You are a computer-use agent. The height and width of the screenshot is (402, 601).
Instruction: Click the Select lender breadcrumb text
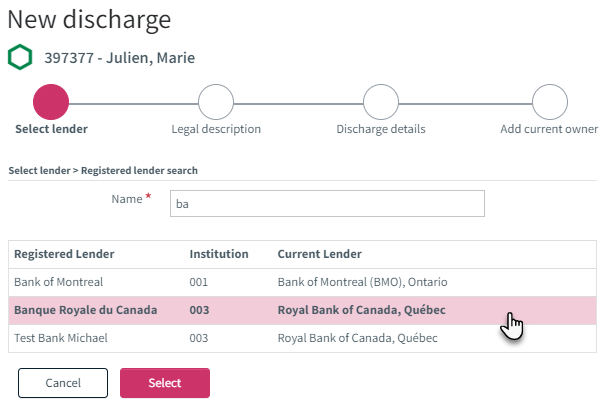tap(39, 171)
